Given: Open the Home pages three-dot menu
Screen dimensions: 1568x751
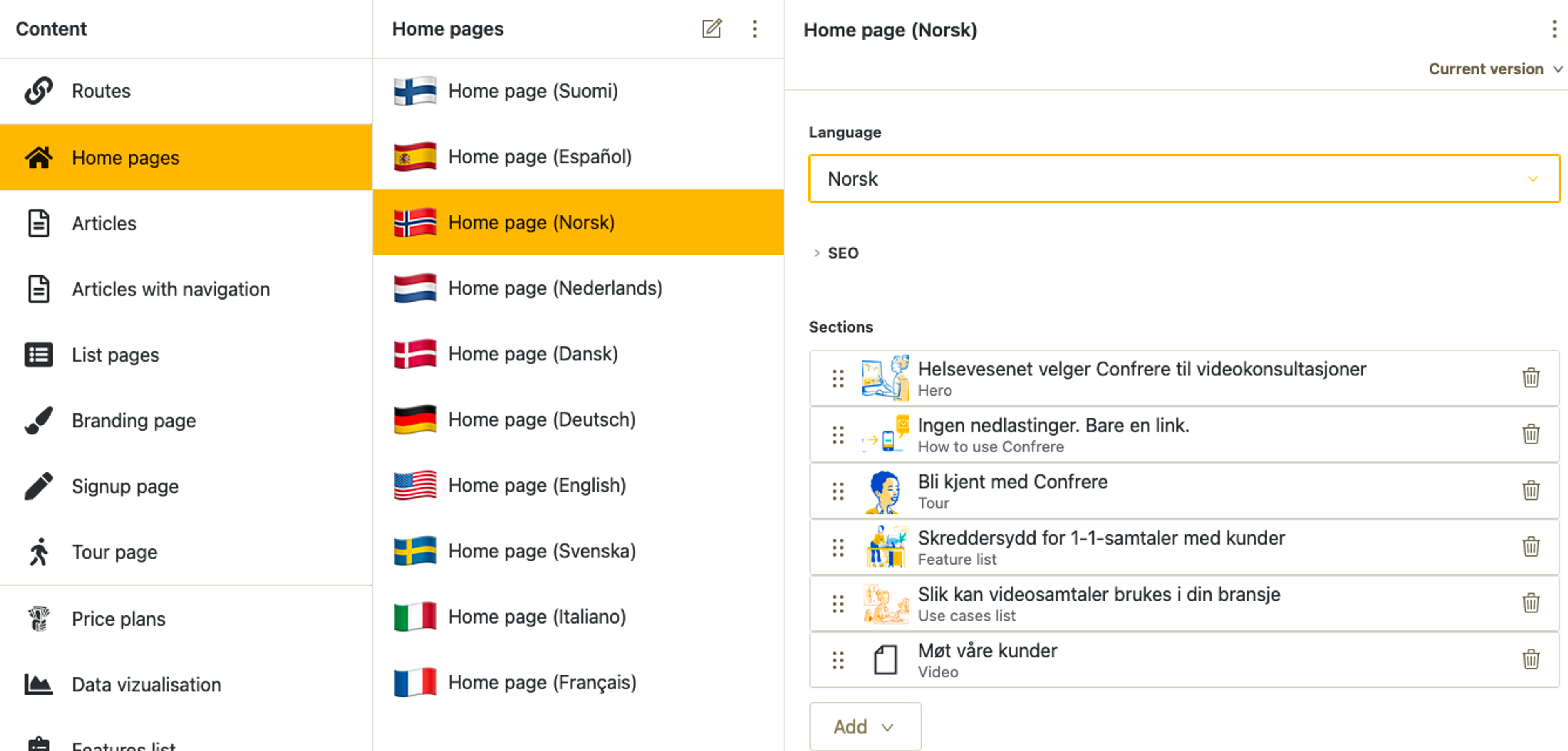Looking at the screenshot, I should [x=754, y=29].
